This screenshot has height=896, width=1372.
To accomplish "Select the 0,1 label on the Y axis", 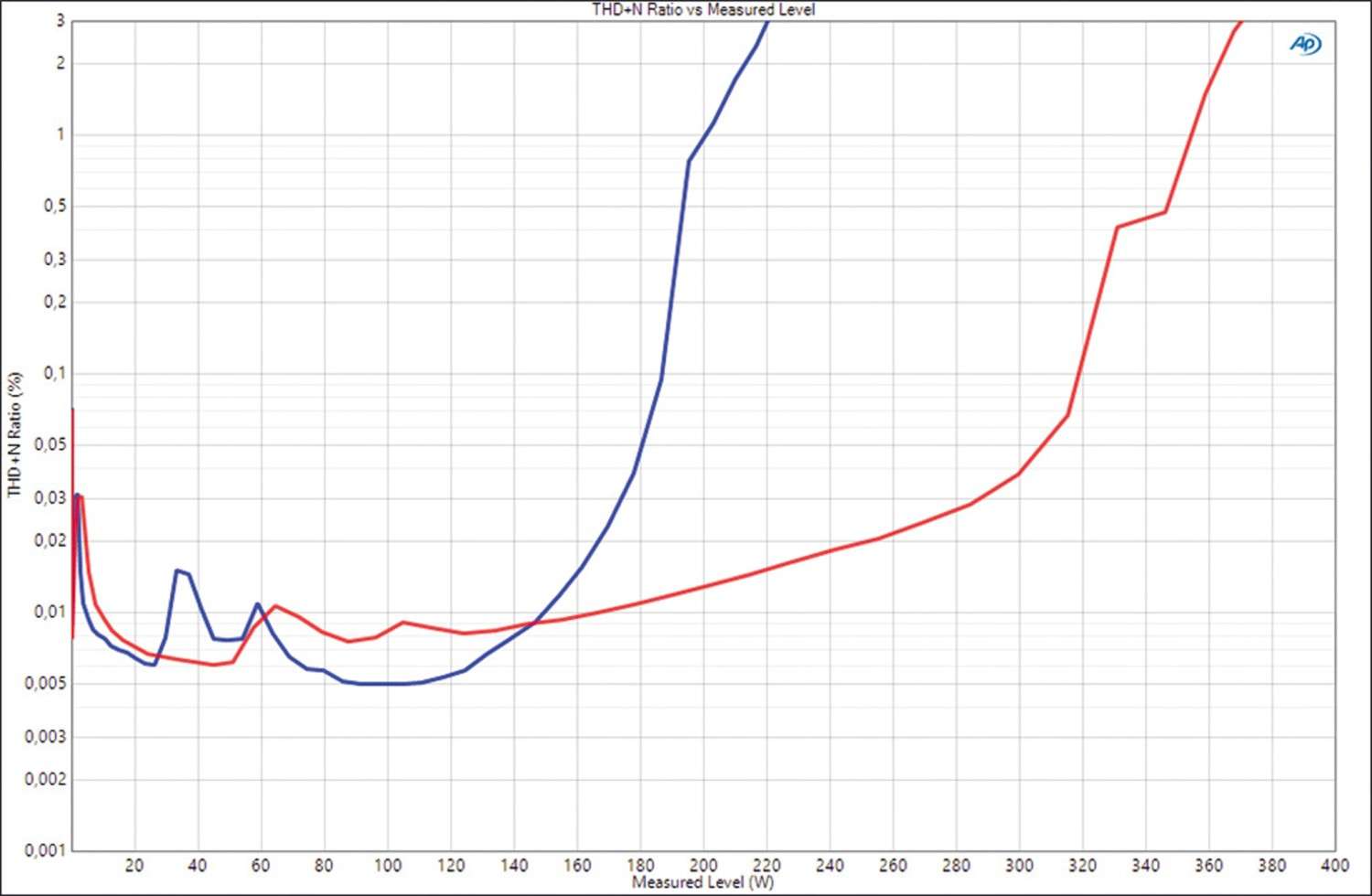I will (x=54, y=373).
